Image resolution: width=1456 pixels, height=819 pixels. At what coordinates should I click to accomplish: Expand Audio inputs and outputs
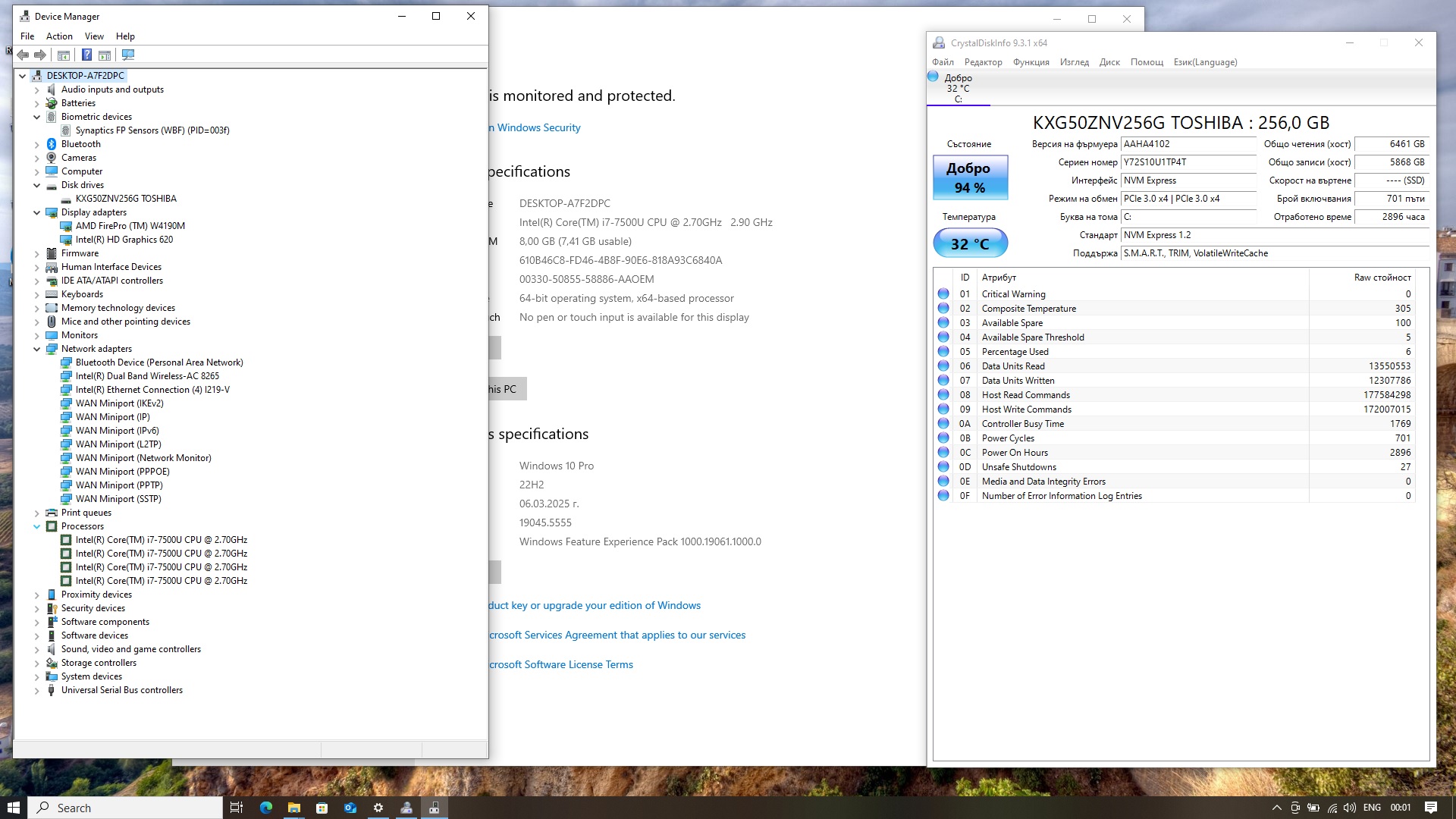pos(36,89)
